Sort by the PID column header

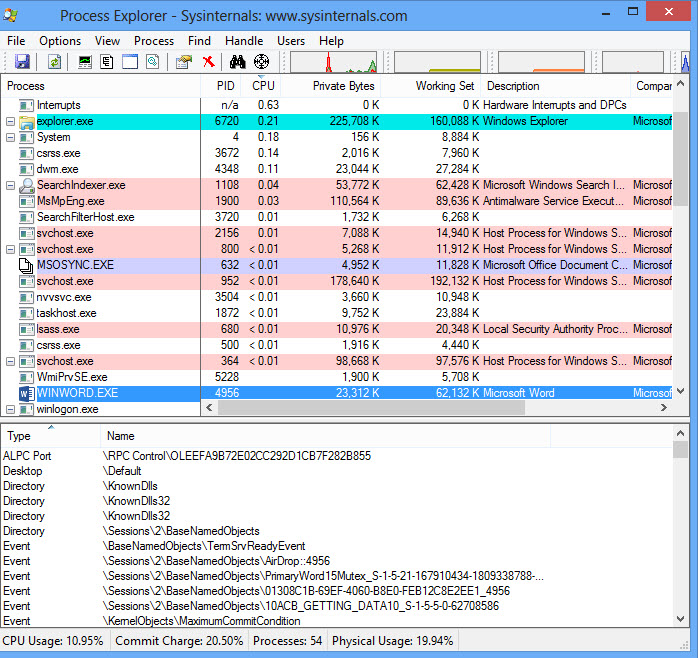click(221, 86)
